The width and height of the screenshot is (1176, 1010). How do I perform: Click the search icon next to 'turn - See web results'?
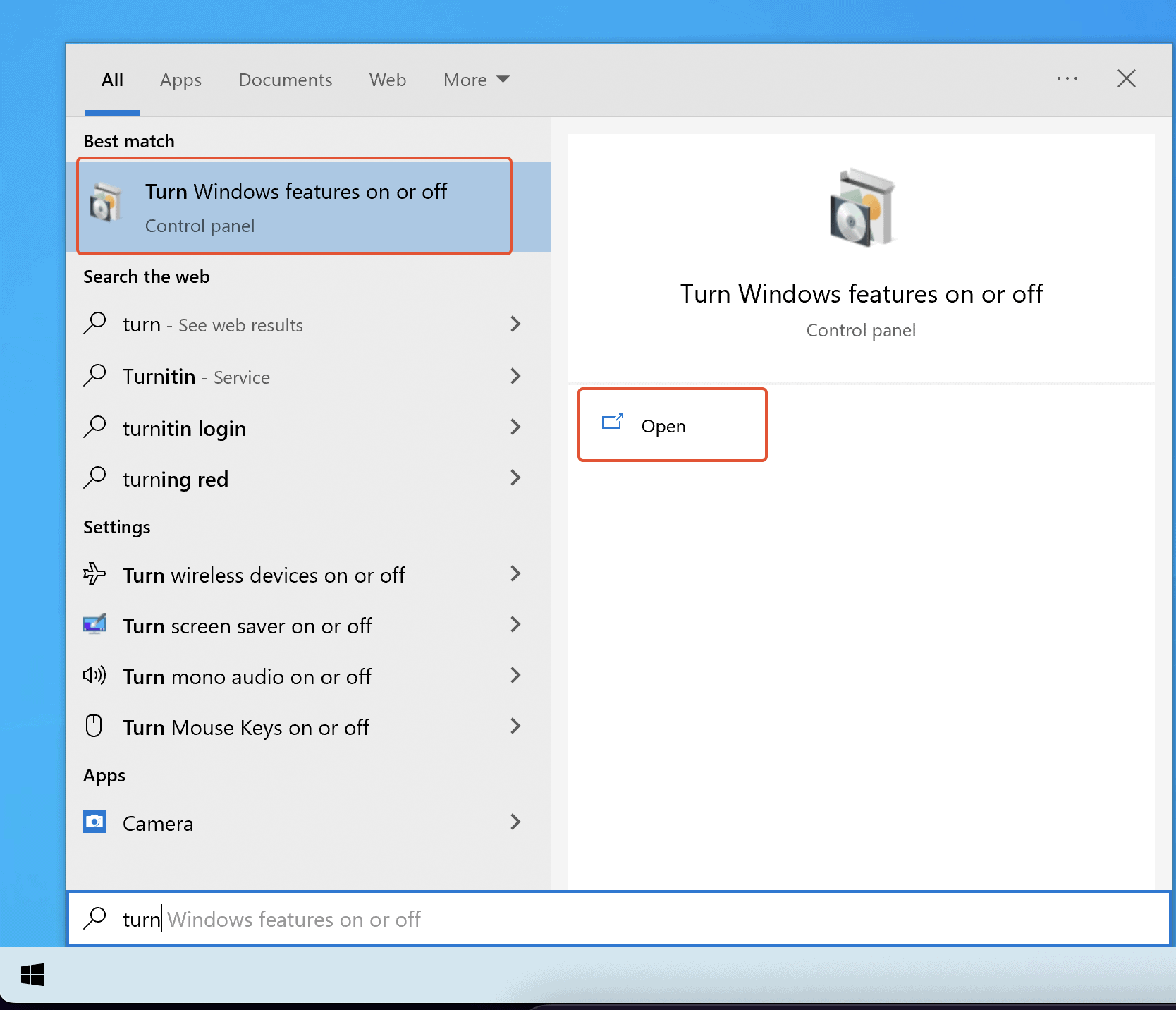pos(95,324)
